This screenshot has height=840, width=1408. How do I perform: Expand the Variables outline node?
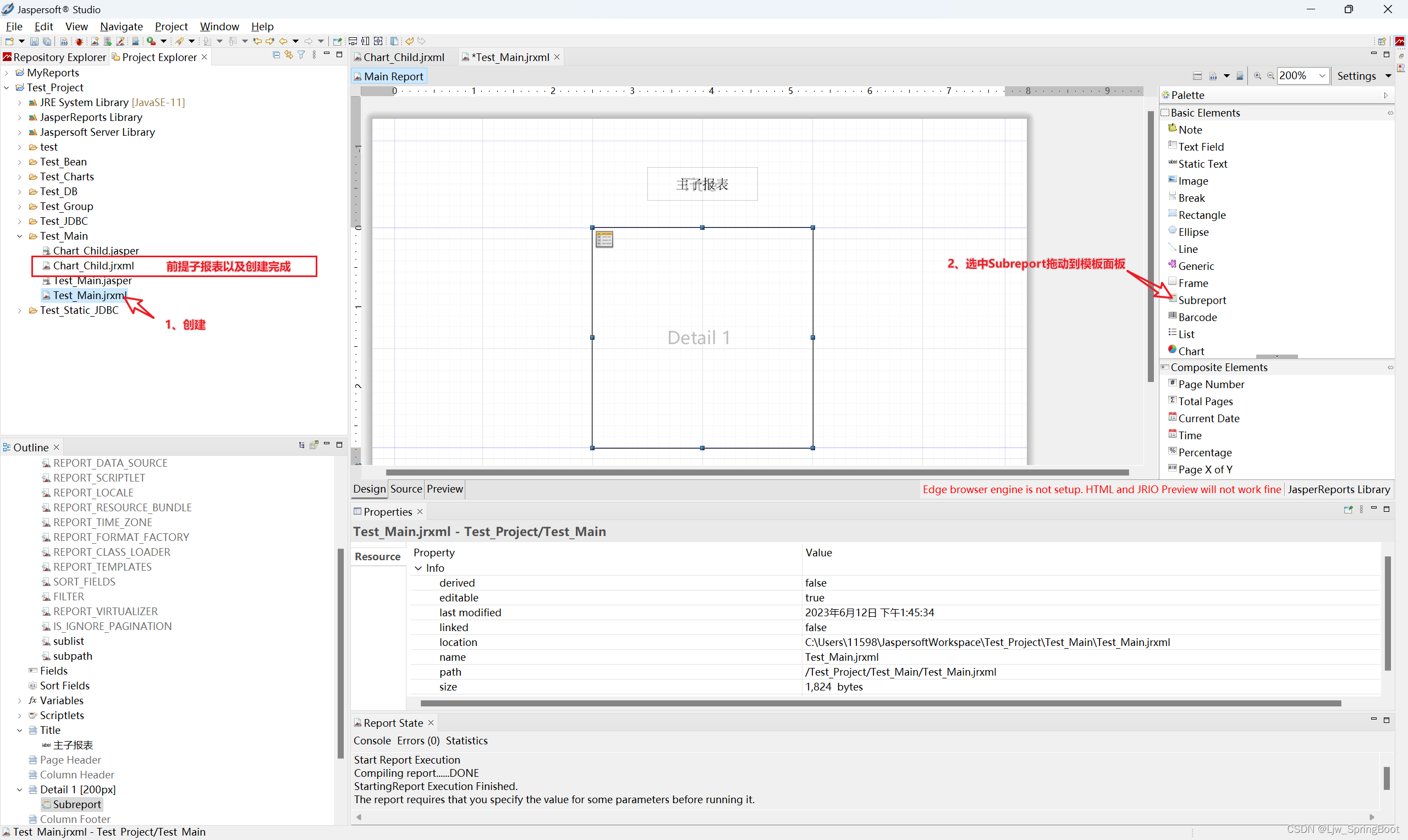(20, 701)
